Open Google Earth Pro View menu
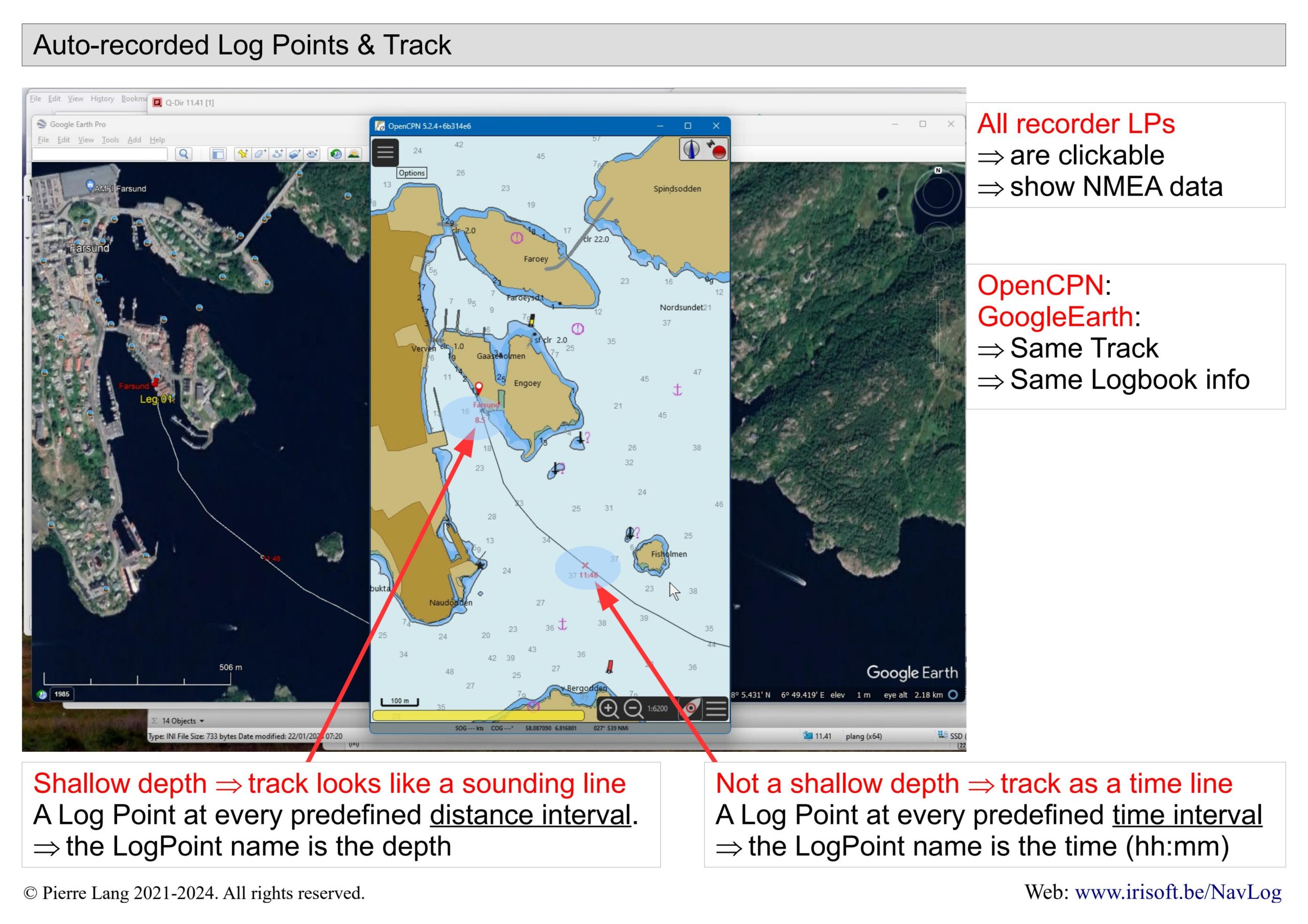 [x=86, y=140]
